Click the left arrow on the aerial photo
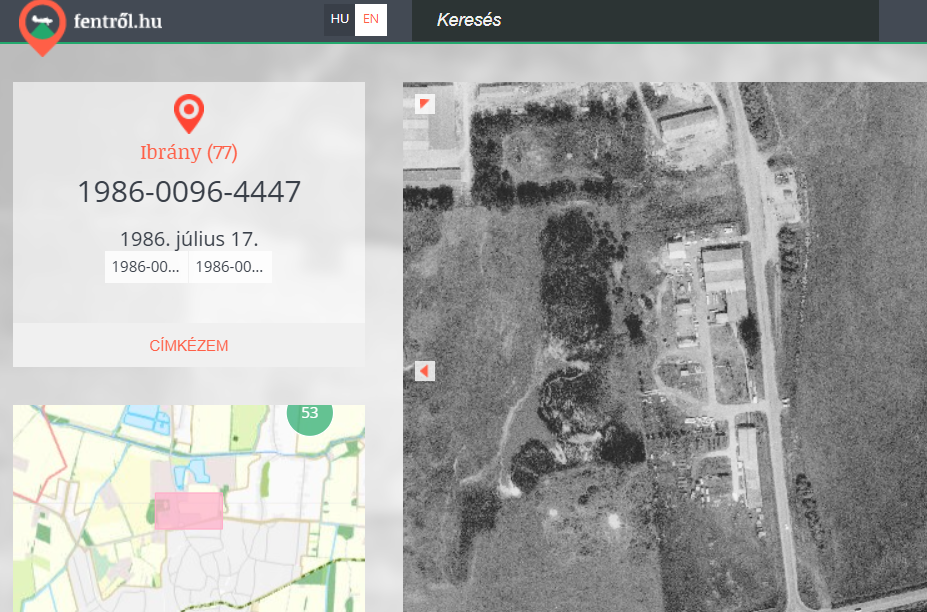The image size is (927, 612). [x=424, y=371]
